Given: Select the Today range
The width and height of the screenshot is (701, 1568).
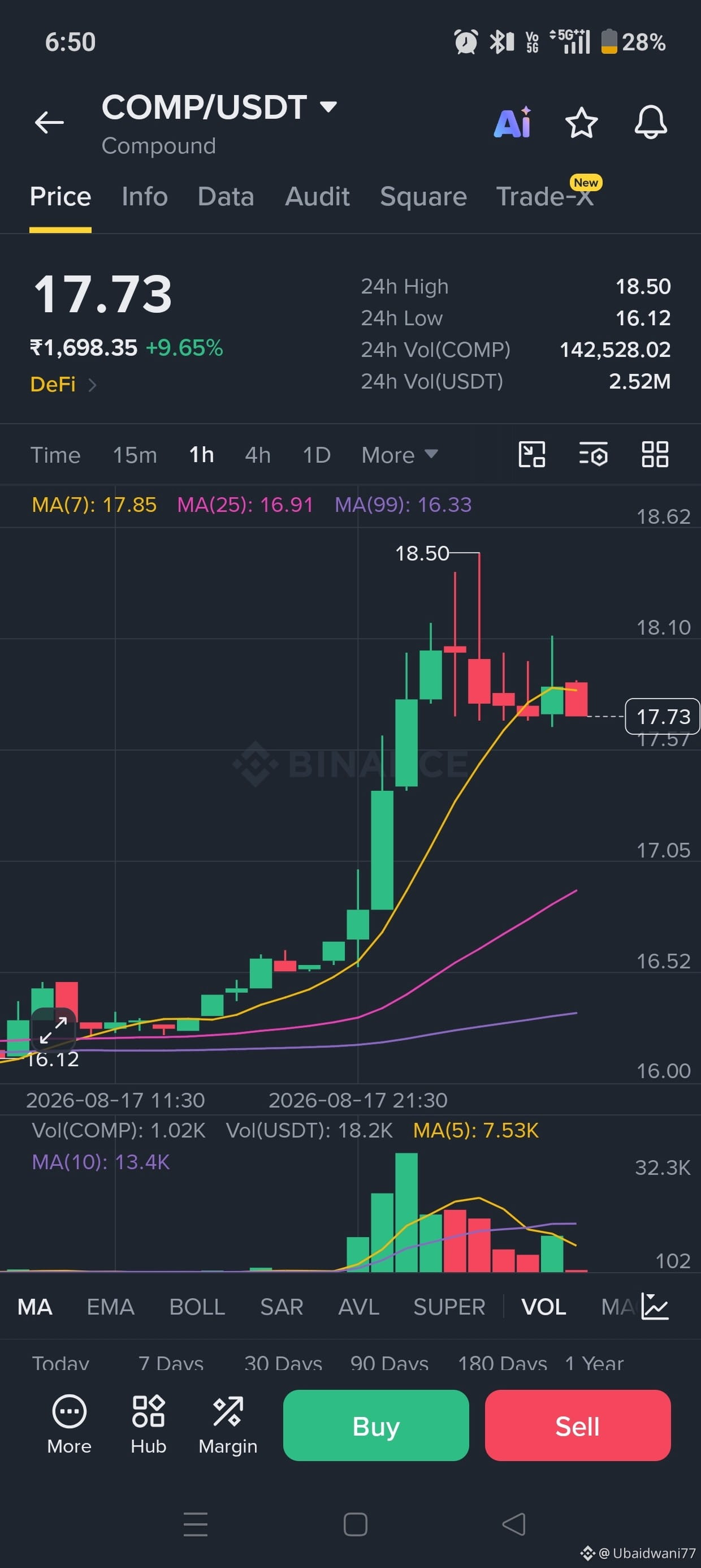Looking at the screenshot, I should 60,1363.
